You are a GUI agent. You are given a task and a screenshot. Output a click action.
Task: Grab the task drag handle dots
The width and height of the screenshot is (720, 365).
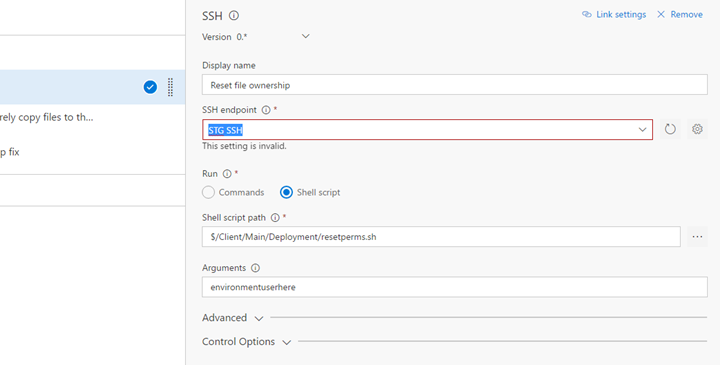170,87
